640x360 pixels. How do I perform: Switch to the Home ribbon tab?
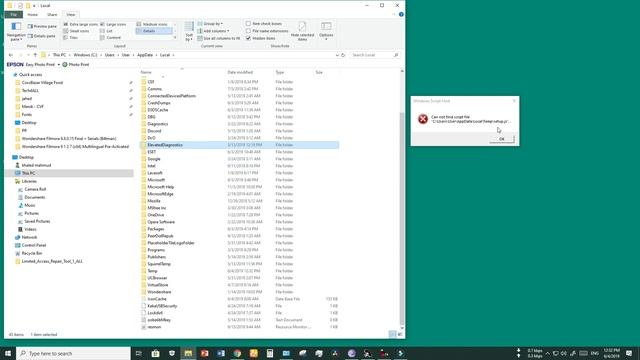pos(33,15)
